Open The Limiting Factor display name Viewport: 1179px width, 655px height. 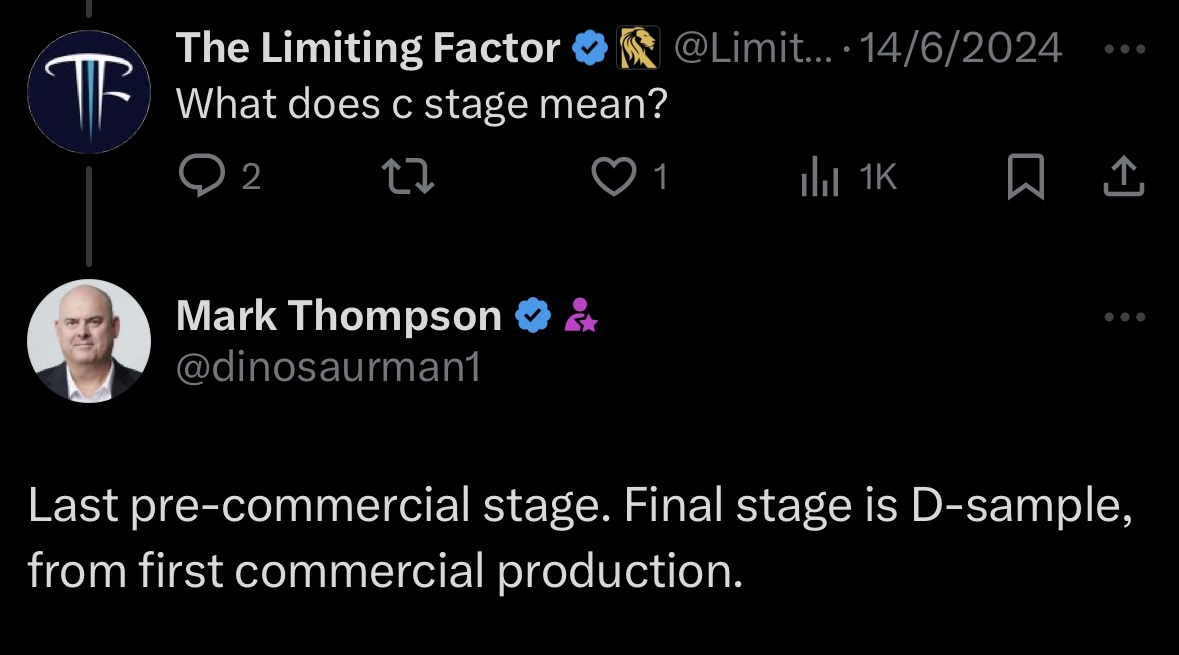tap(368, 48)
